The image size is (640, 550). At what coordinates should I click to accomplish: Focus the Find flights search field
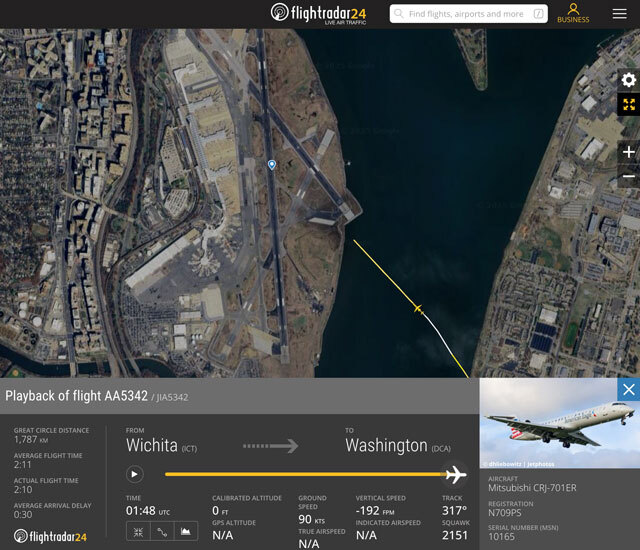coord(469,14)
